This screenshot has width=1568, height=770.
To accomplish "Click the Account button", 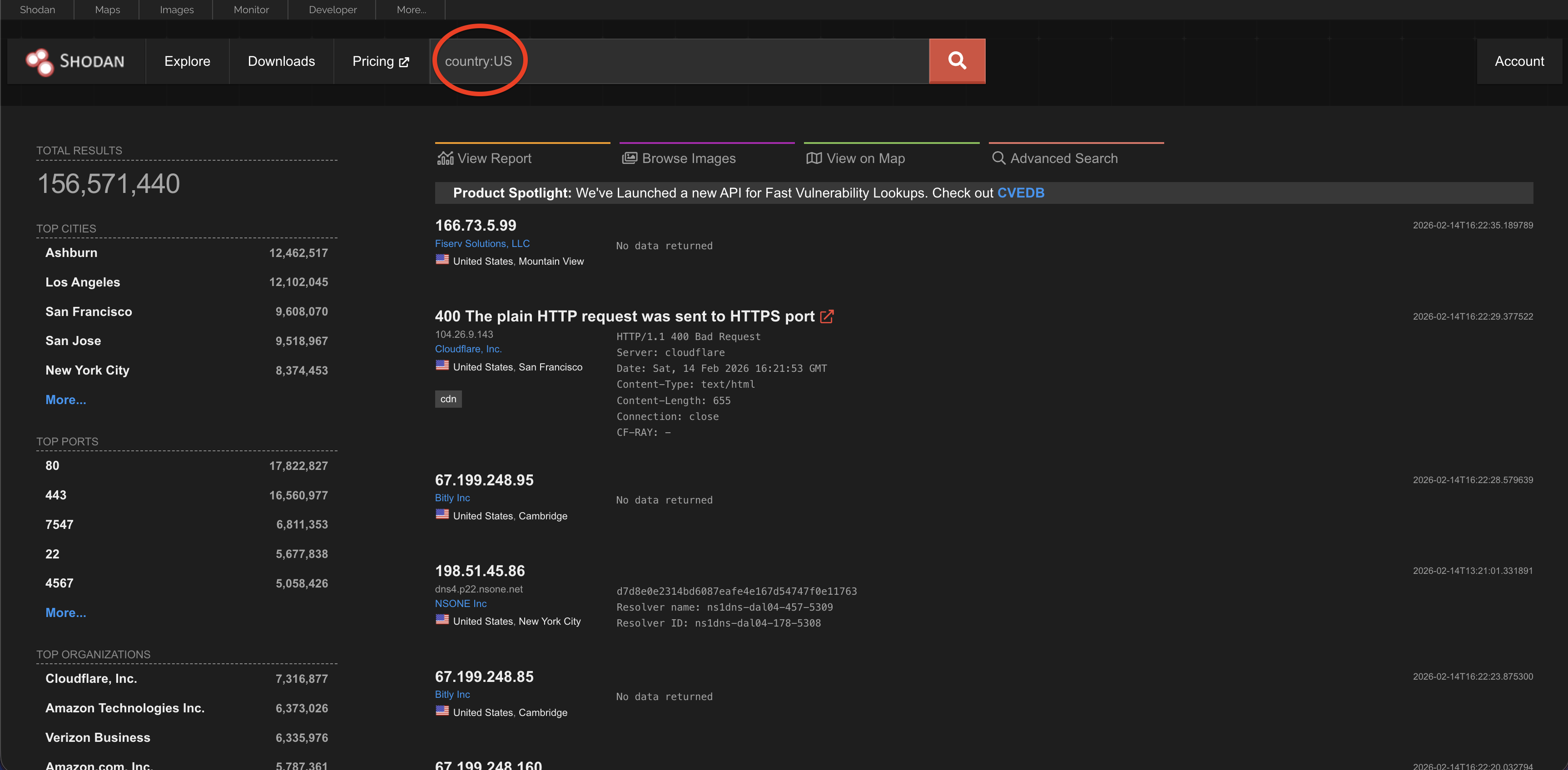I will point(1518,61).
